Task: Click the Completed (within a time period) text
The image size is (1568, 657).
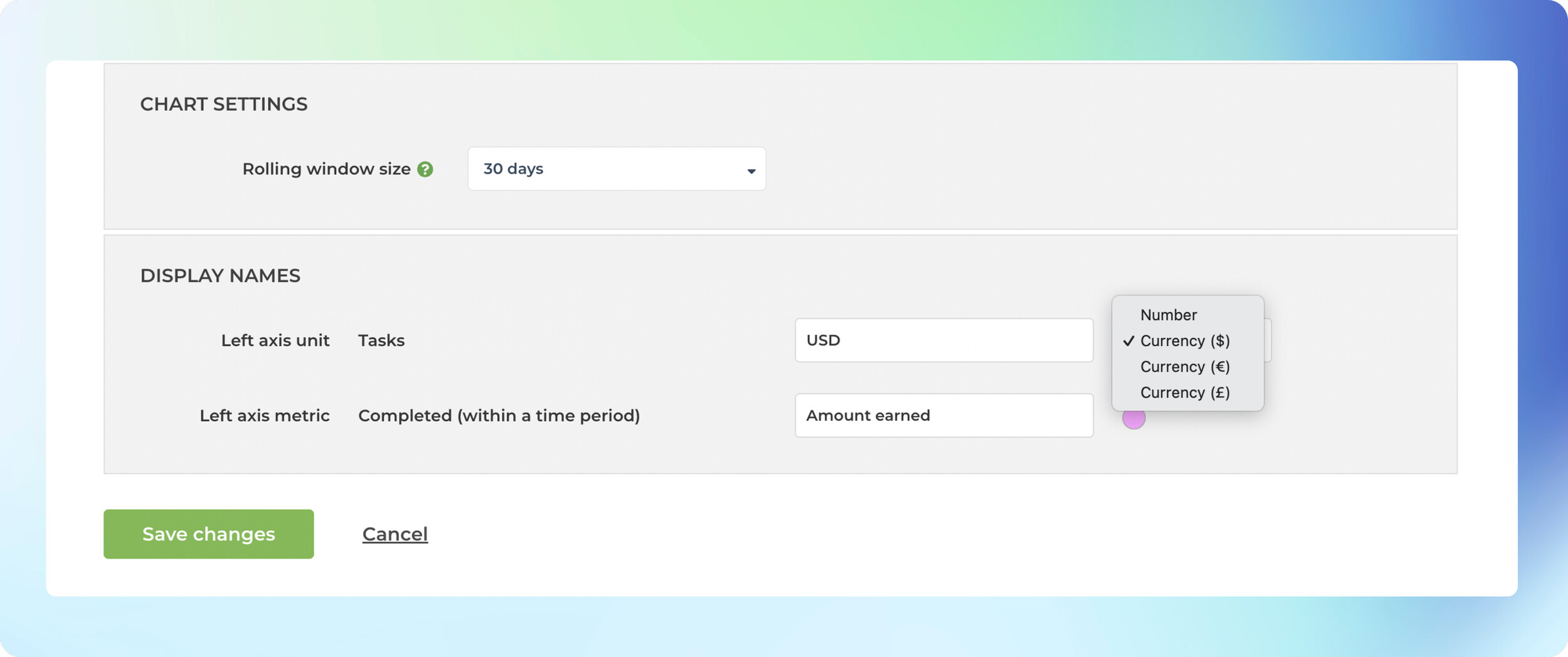Action: pyautogui.click(x=499, y=416)
